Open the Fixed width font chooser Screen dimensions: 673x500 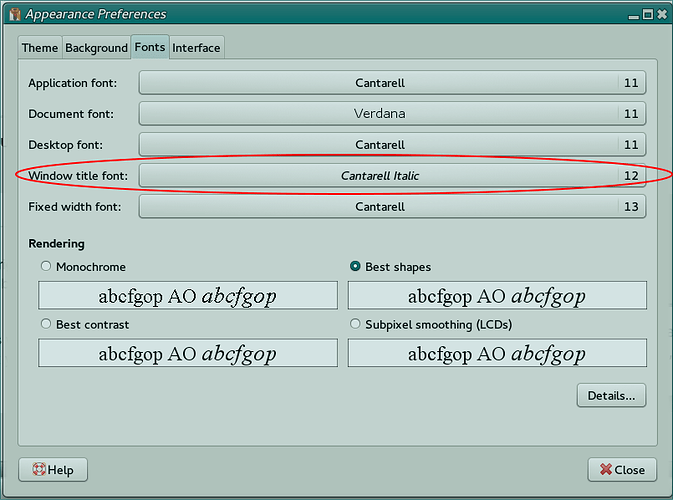(392, 206)
